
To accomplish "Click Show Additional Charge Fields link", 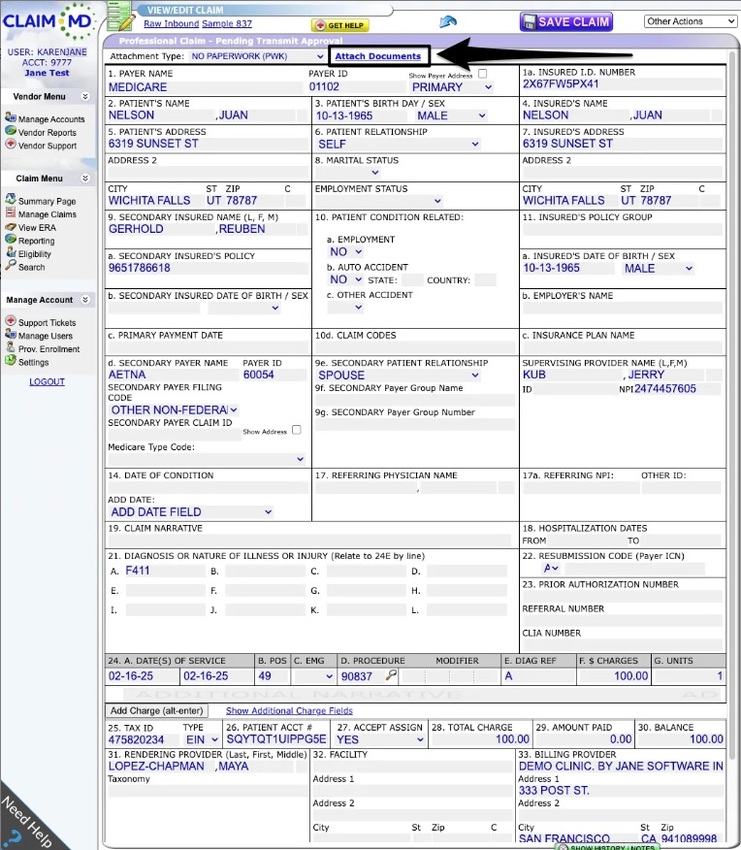I will (x=289, y=711).
